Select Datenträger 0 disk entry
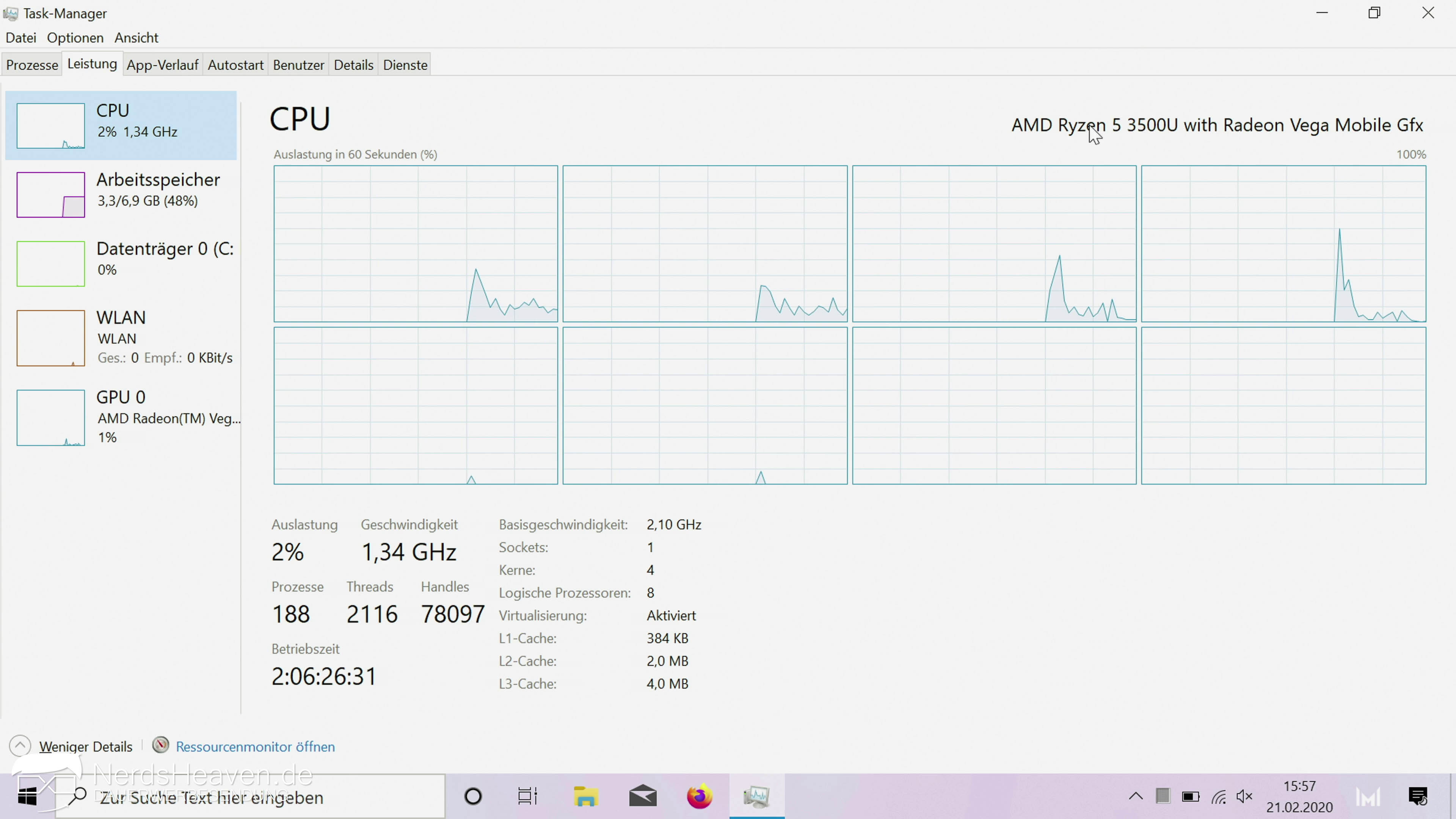 click(121, 264)
